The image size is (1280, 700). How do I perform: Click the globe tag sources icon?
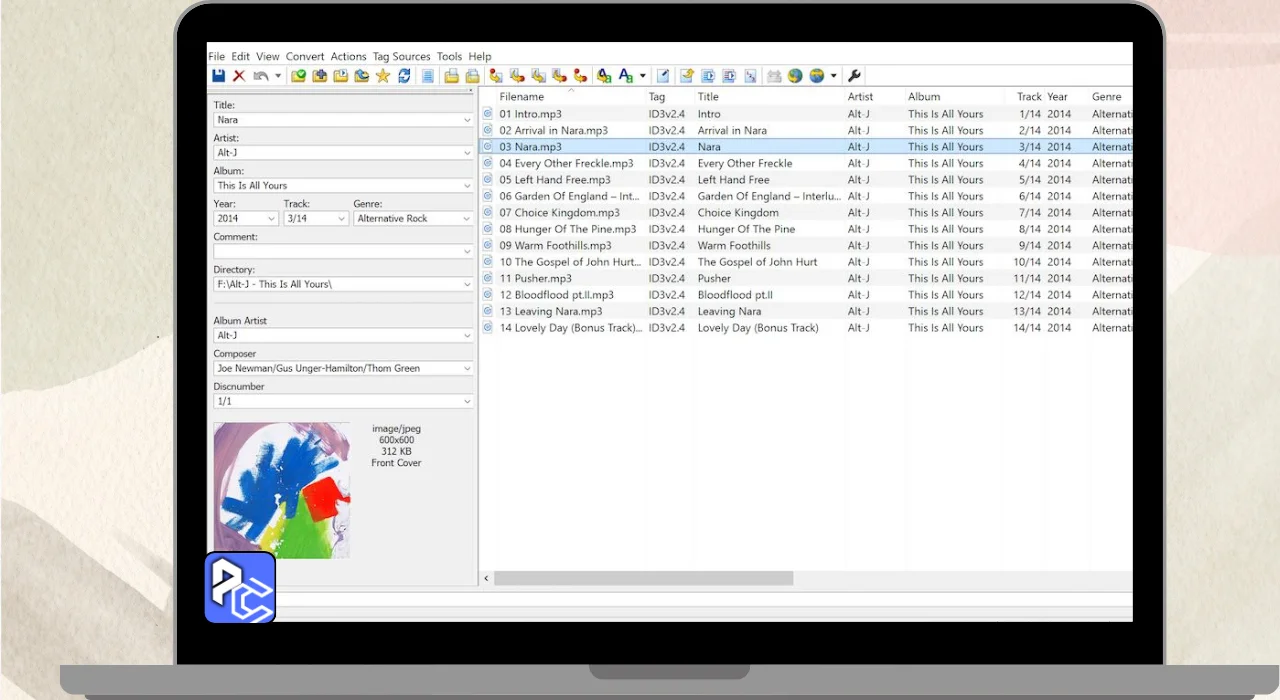tap(795, 76)
